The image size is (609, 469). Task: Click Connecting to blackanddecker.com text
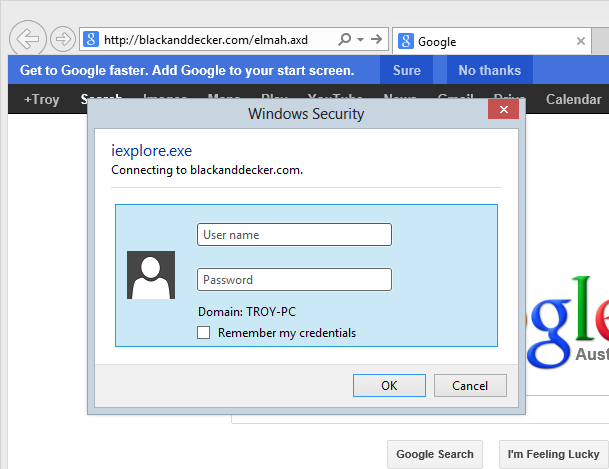tap(207, 170)
